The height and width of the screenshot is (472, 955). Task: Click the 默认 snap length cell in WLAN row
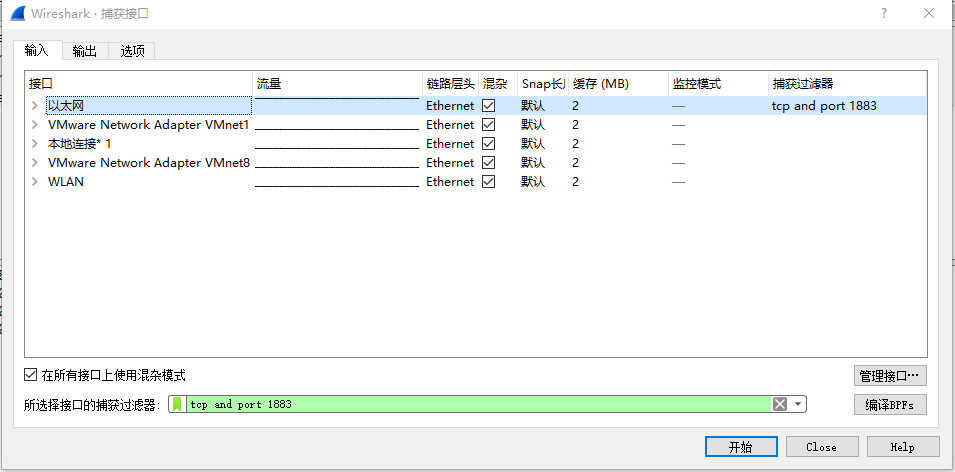(x=533, y=181)
